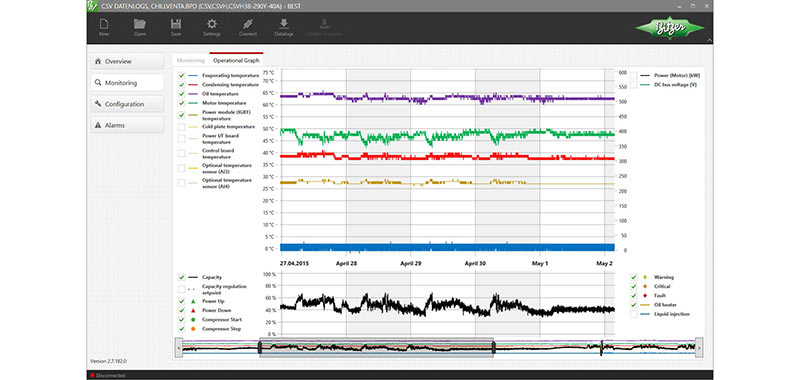Click the selected range in overview timeline
This screenshot has width=800, height=380.
[x=377, y=348]
